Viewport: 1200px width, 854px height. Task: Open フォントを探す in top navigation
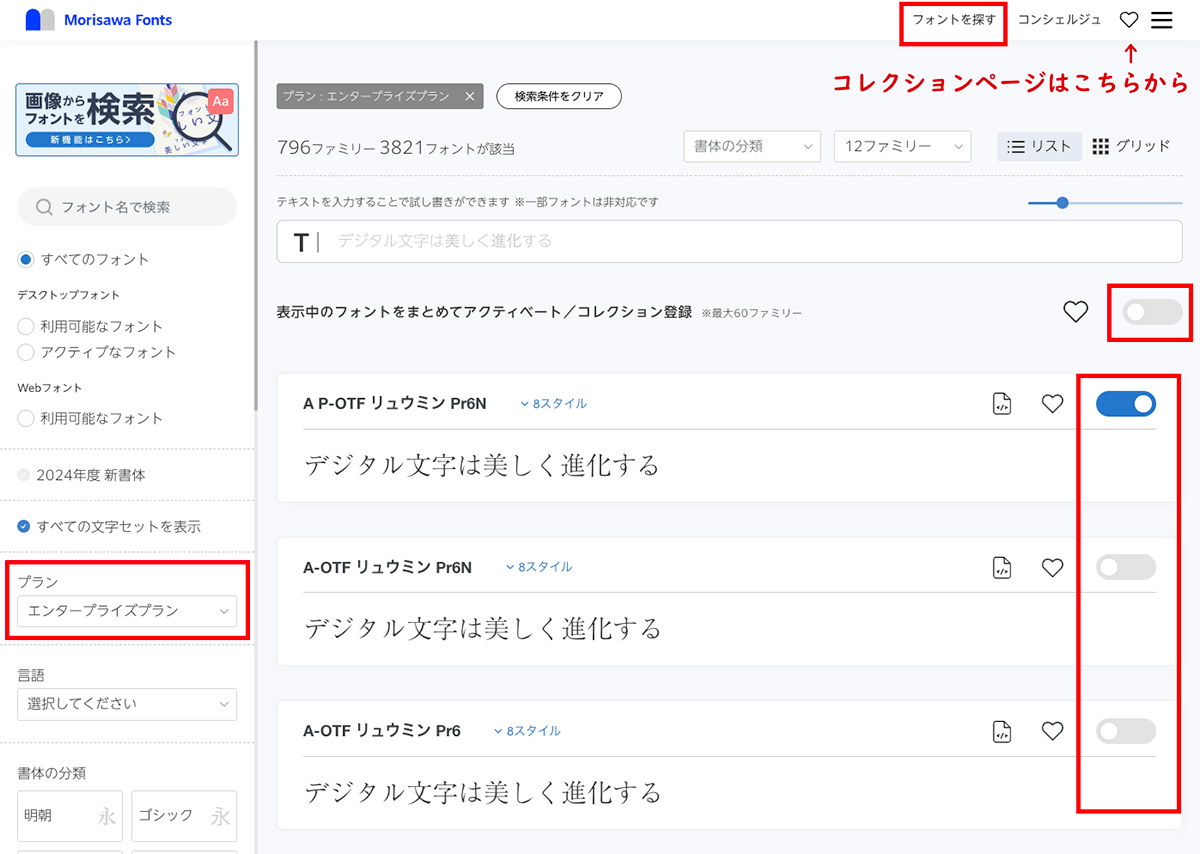954,20
